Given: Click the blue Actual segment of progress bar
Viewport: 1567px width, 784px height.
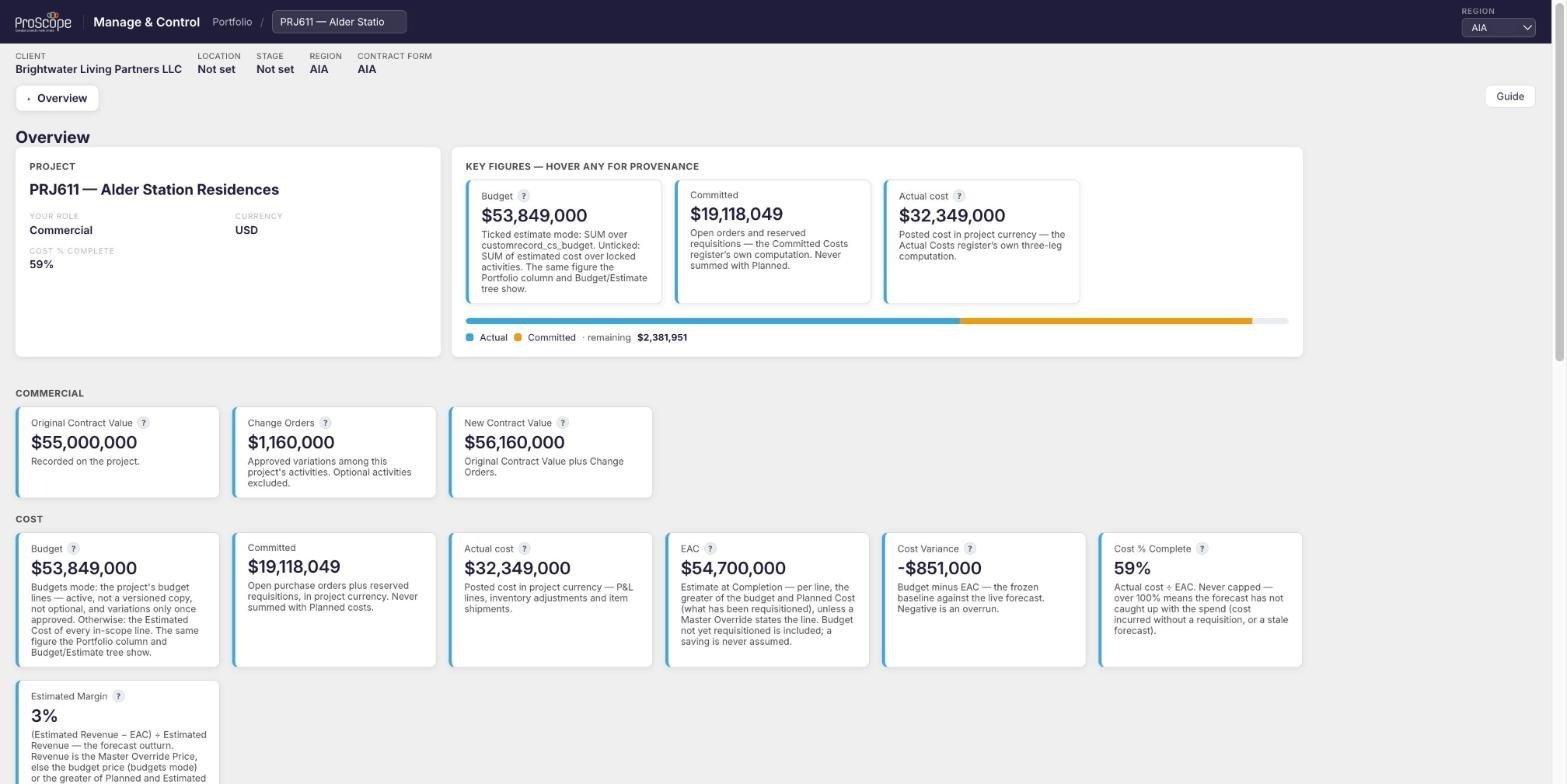Looking at the screenshot, I should coord(713,321).
